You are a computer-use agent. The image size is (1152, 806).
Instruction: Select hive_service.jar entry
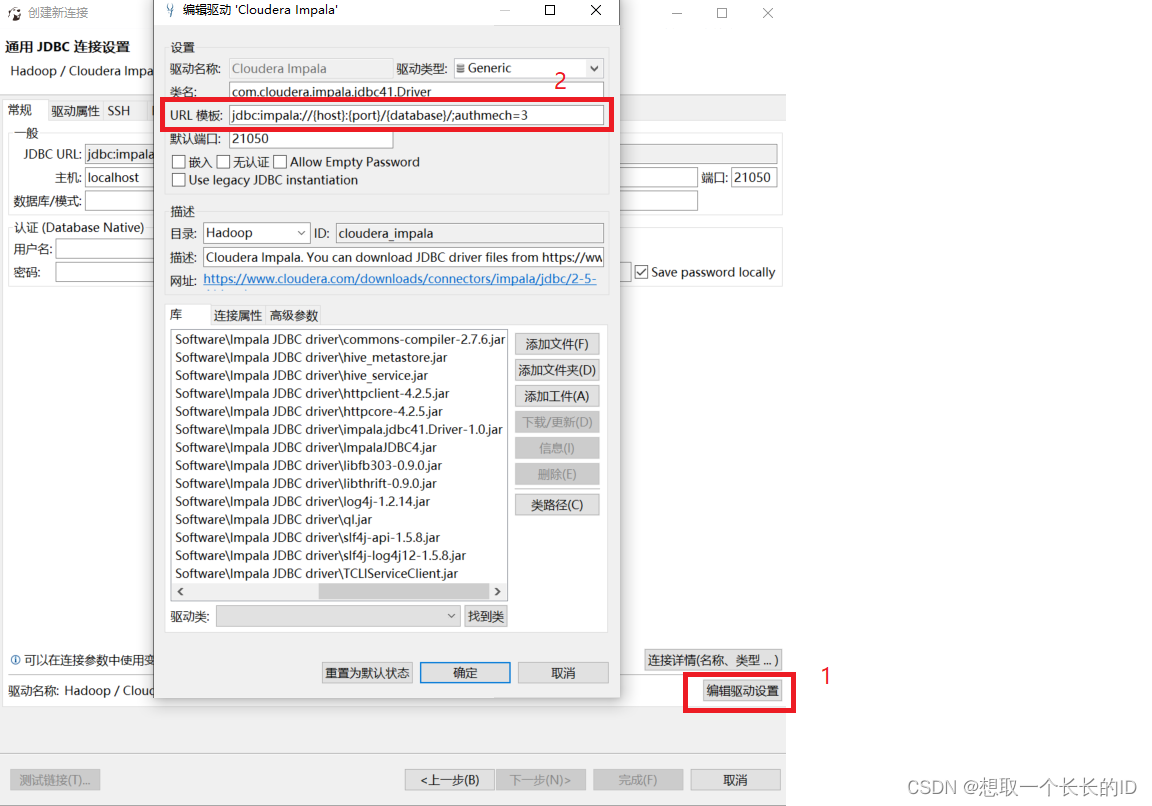click(301, 375)
